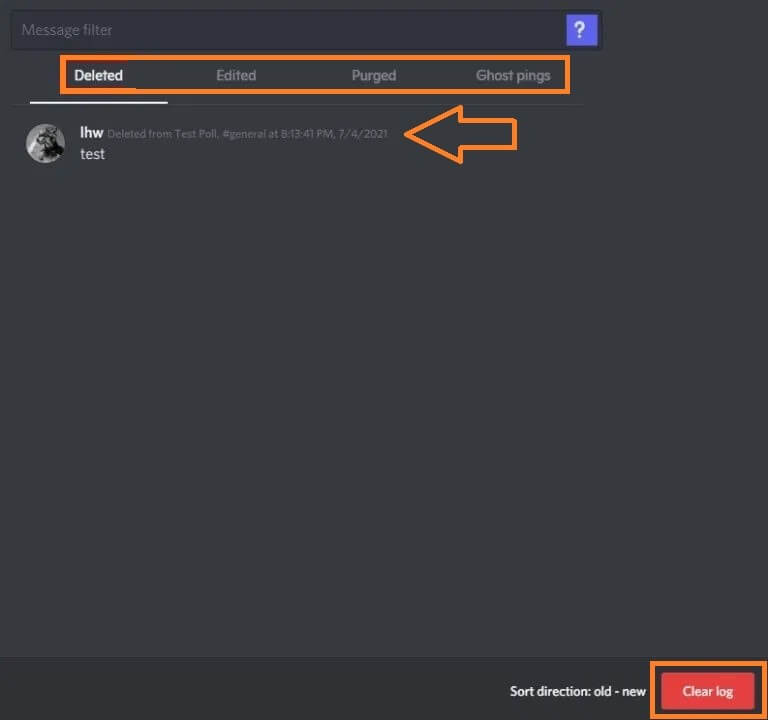The width and height of the screenshot is (768, 720).
Task: Jump to #general channel from log entry
Action: click(x=243, y=134)
